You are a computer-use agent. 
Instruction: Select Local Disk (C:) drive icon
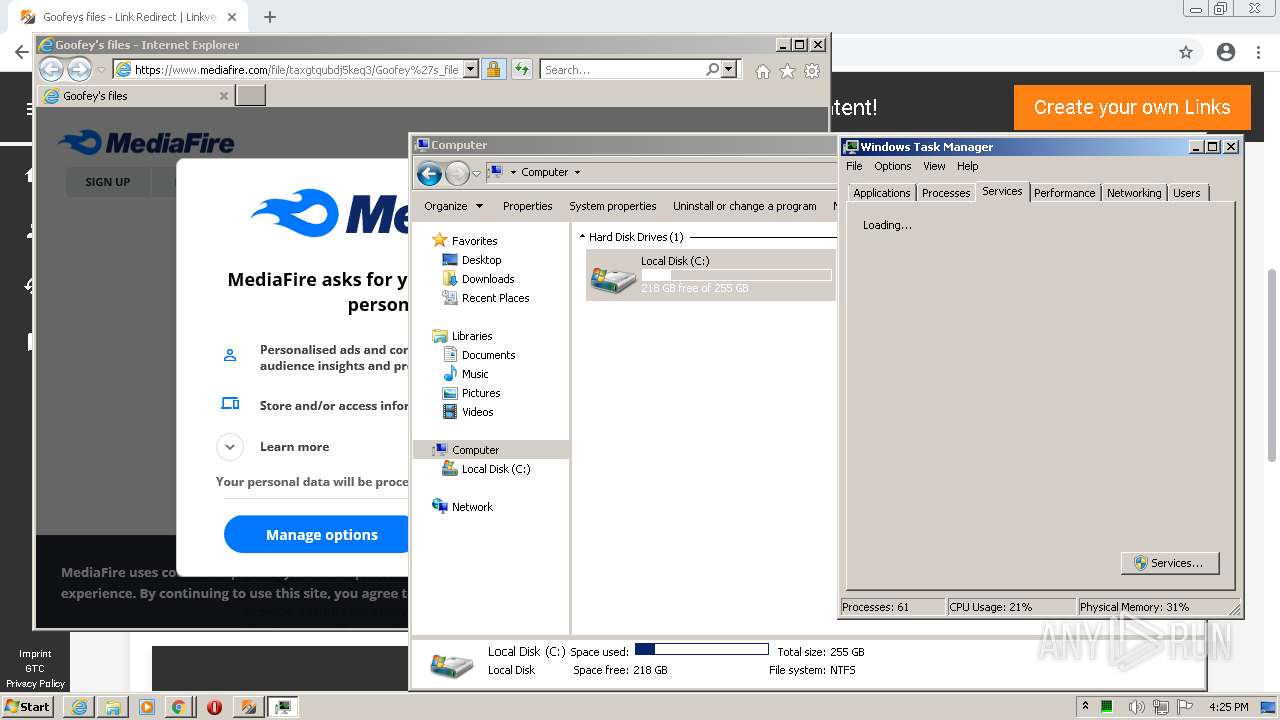click(x=613, y=280)
